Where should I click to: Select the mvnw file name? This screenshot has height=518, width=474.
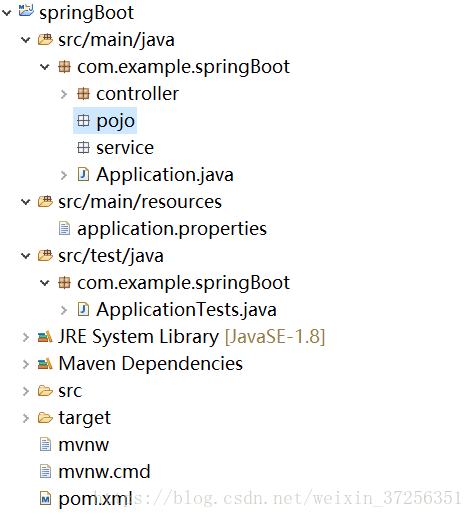[84, 445]
